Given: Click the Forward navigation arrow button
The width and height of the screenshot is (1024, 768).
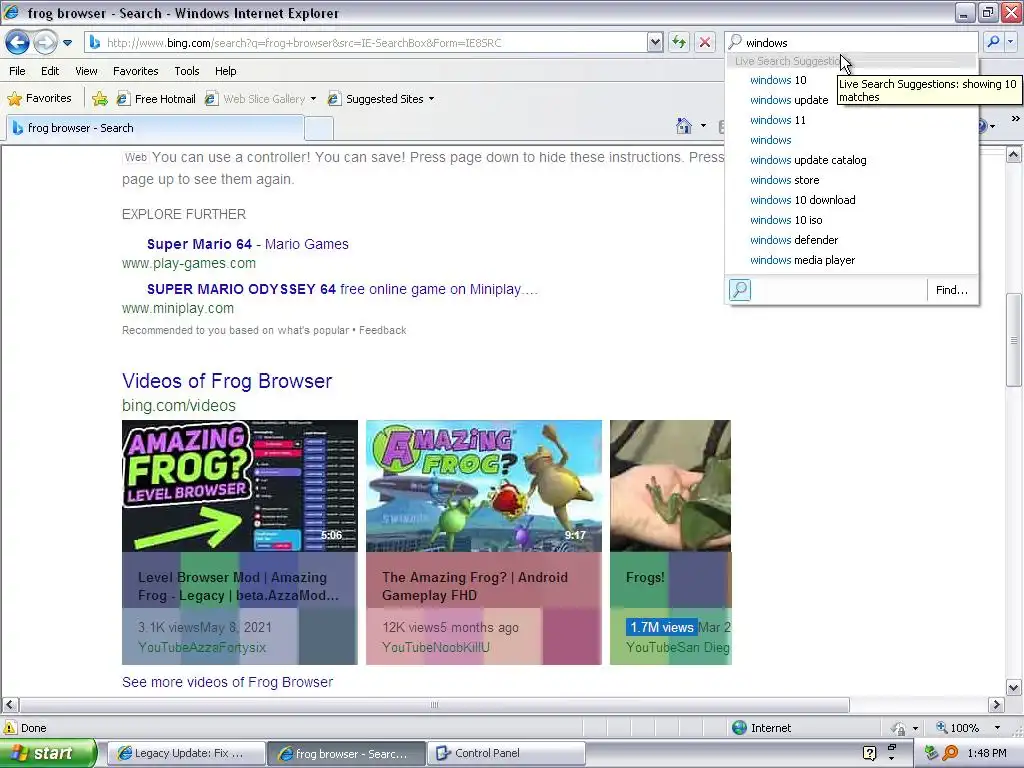Looking at the screenshot, I should pyautogui.click(x=45, y=42).
